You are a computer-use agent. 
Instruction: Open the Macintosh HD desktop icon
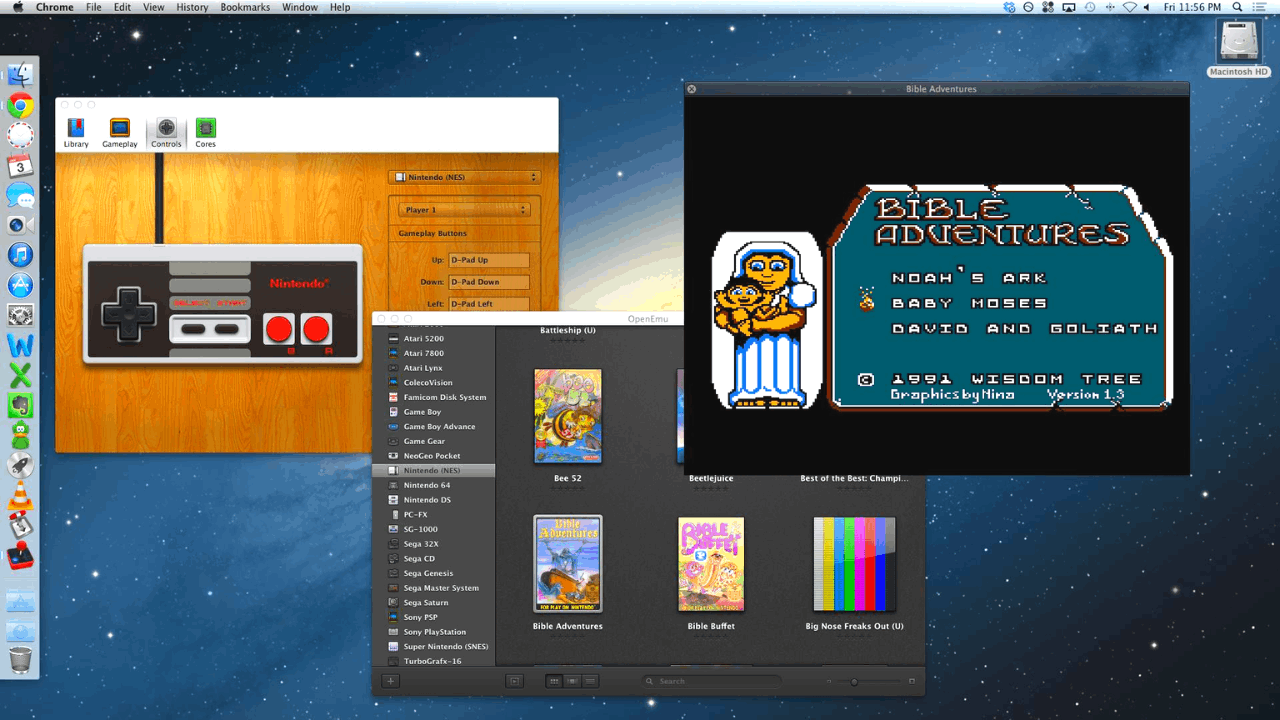1238,48
